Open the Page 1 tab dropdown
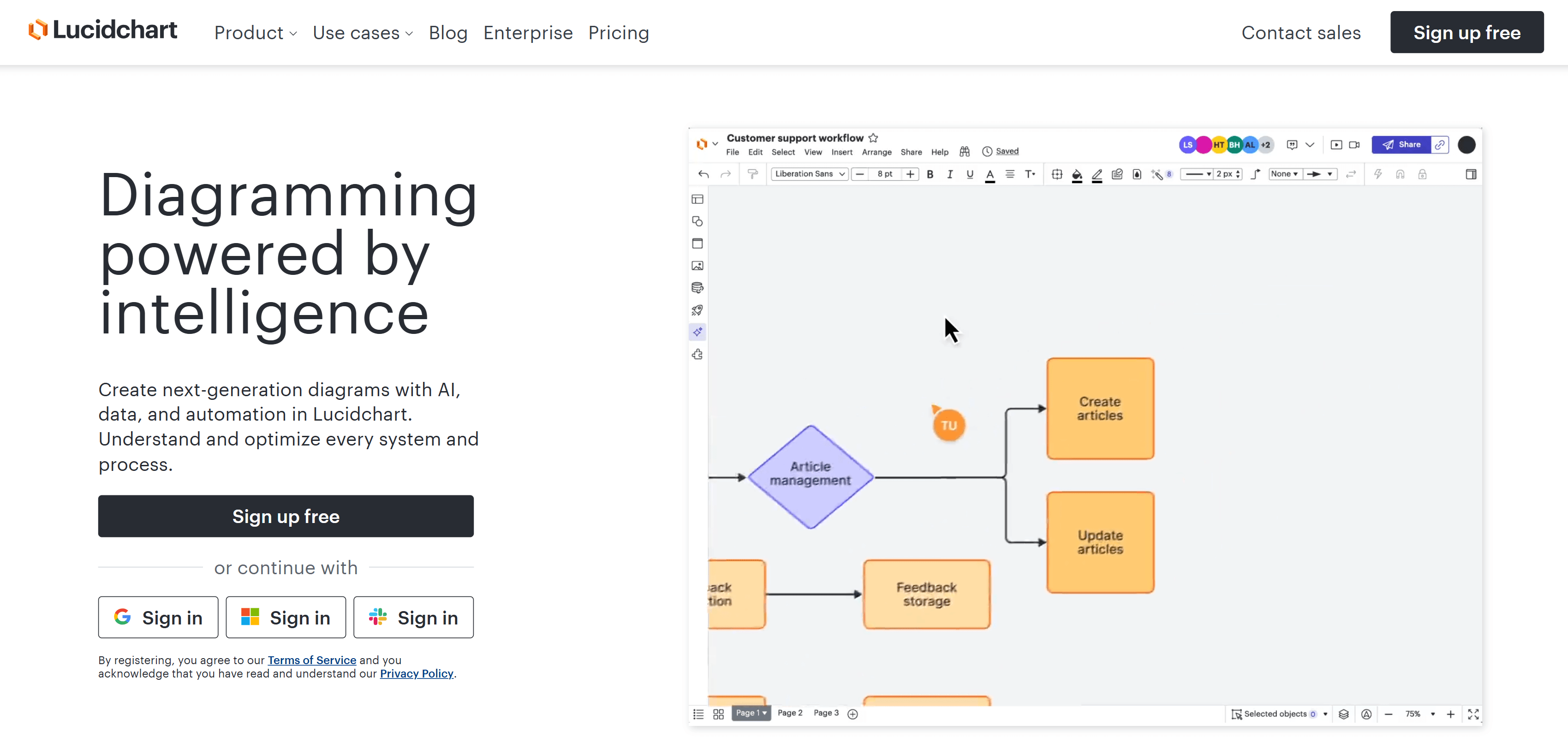1568x737 pixels. click(x=751, y=713)
